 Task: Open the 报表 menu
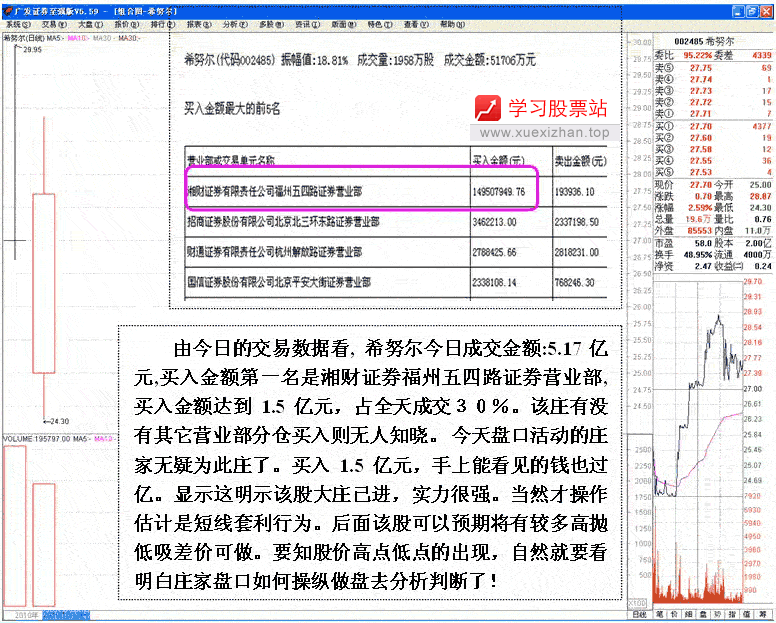coord(199,24)
